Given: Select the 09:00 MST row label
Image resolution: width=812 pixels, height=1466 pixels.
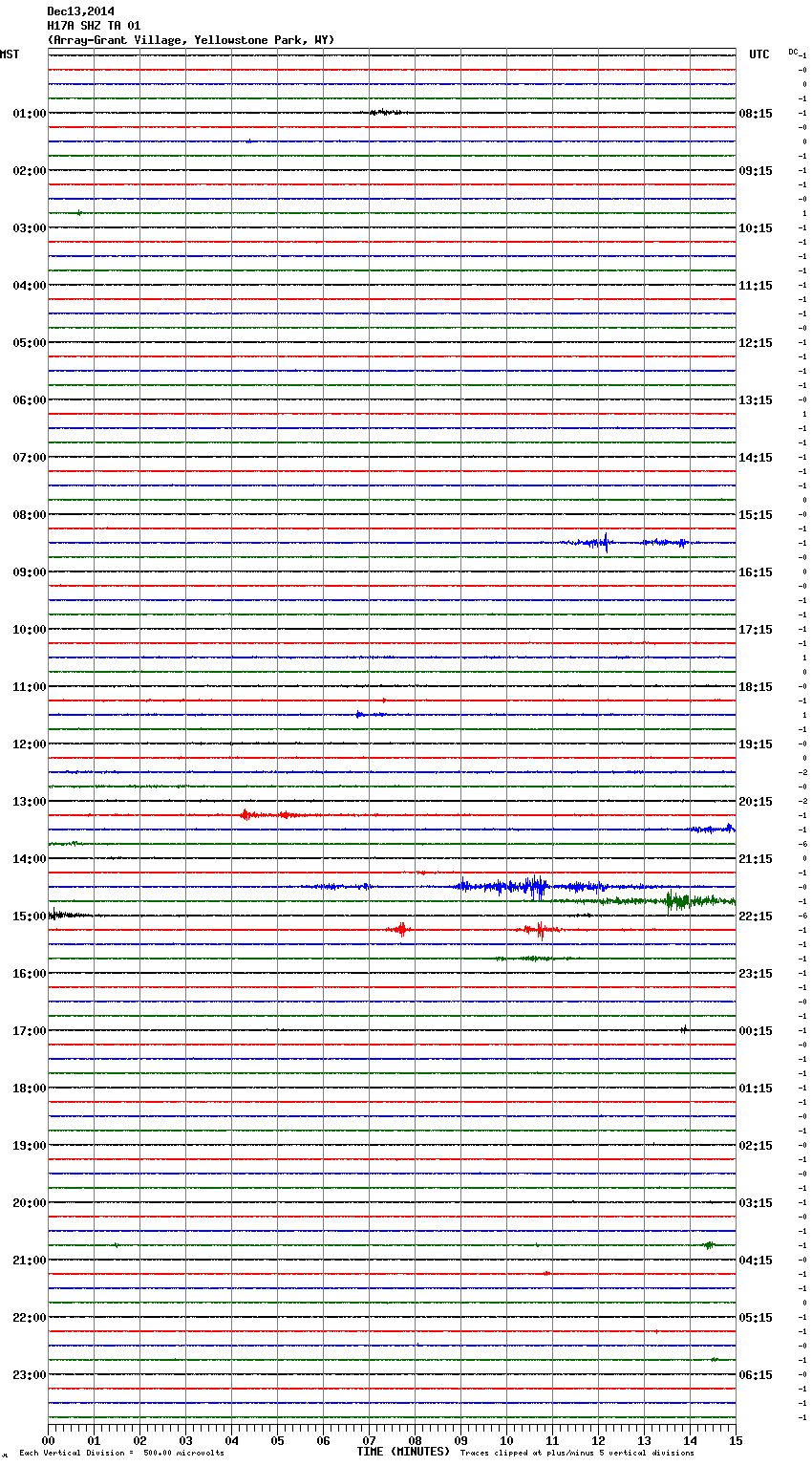Looking at the screenshot, I should (x=30, y=572).
